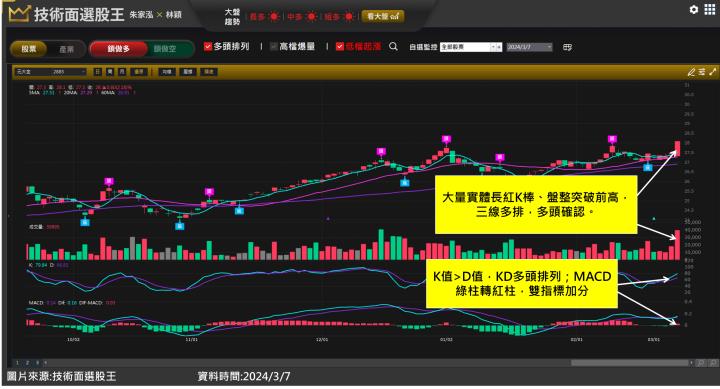Screen dimensions: 720x389
Task: Click the horizontal chart scrollbar thumb
Action: [630, 363]
